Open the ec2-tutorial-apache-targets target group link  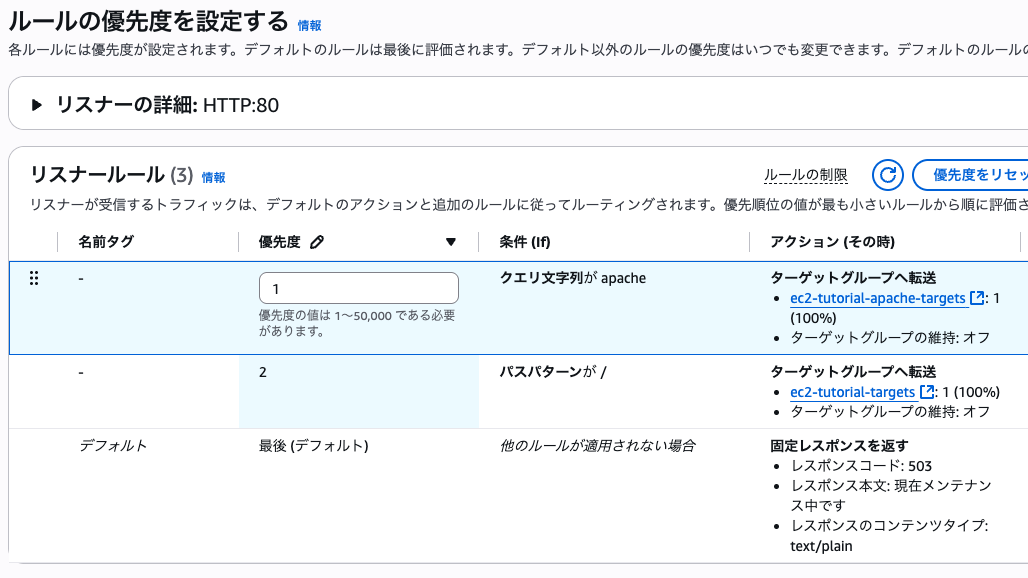(x=878, y=298)
